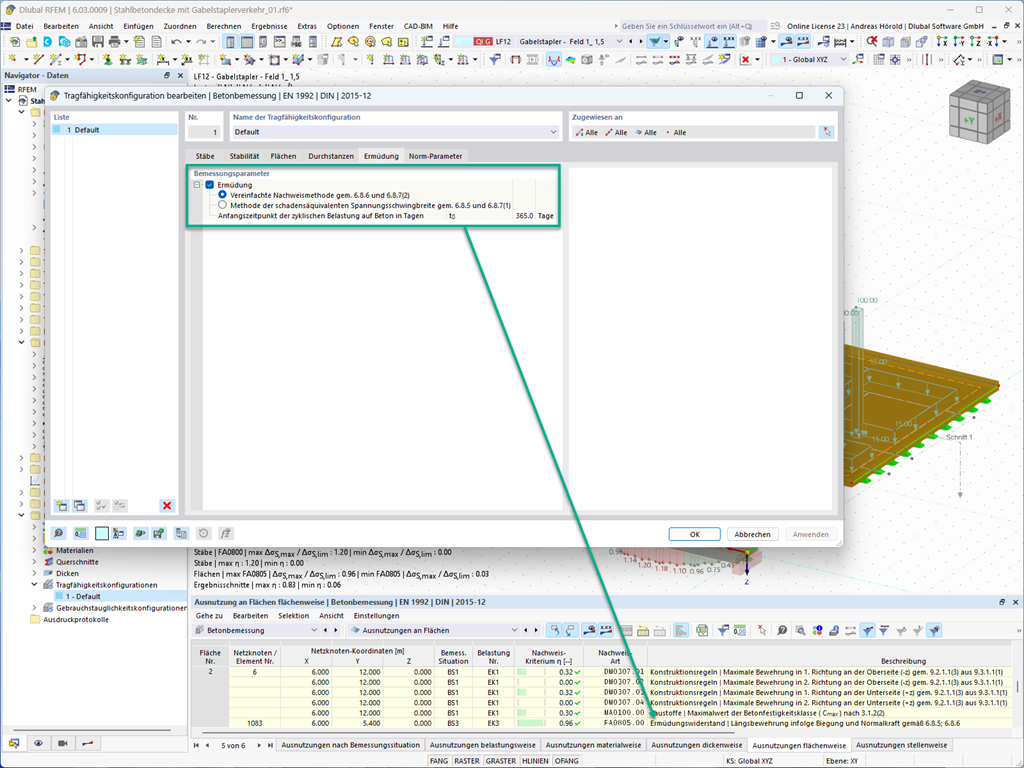Click the search magnifier icon in dialog footer
1024x768 pixels.
point(59,534)
